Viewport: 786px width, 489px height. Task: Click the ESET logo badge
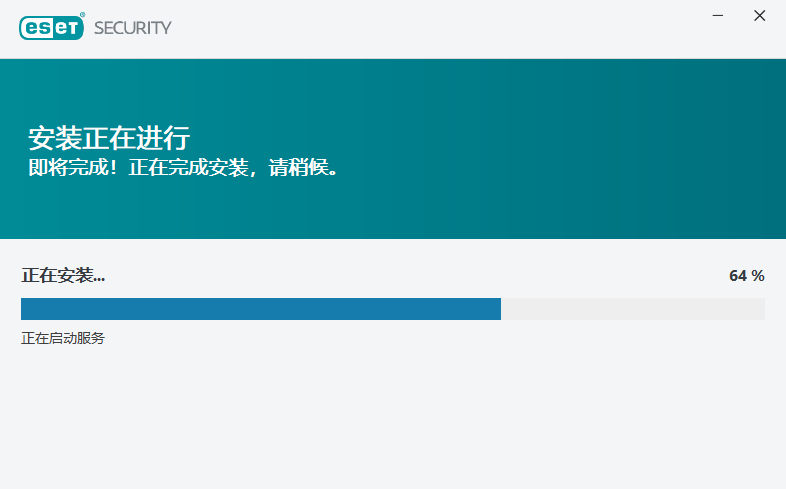(52, 28)
